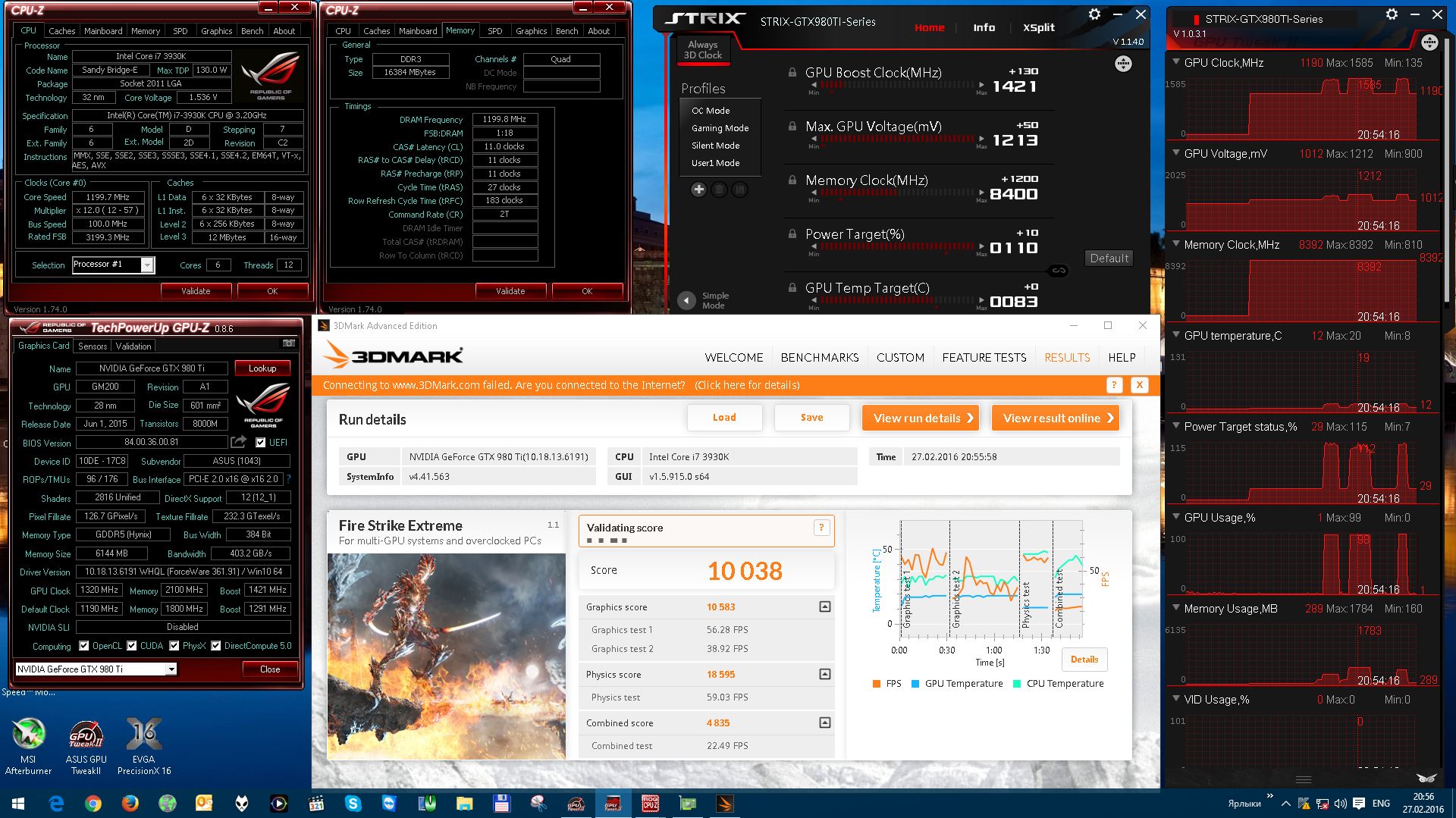Image resolution: width=1456 pixels, height=818 pixels.
Task: Toggle the GPU Boost Clock lock icon
Action: click(x=792, y=73)
